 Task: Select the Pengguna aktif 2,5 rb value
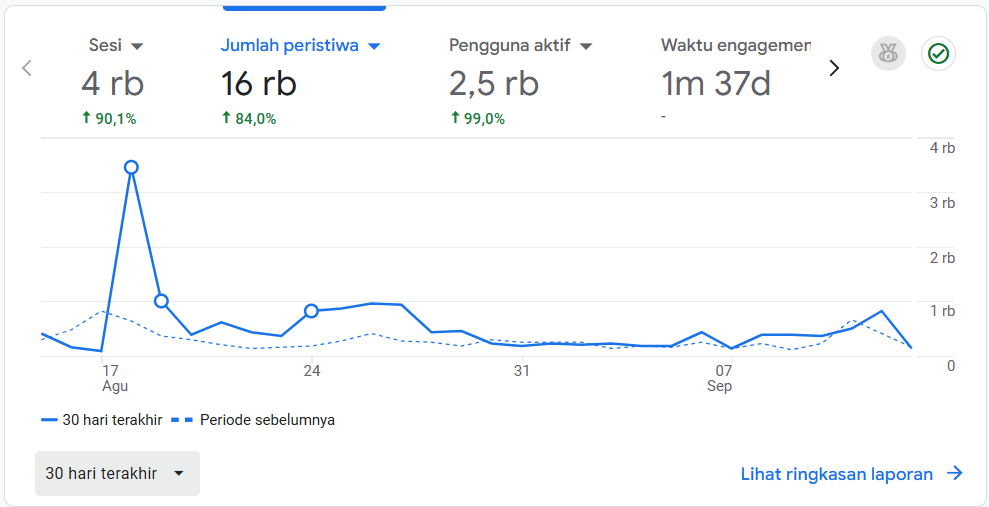[494, 84]
